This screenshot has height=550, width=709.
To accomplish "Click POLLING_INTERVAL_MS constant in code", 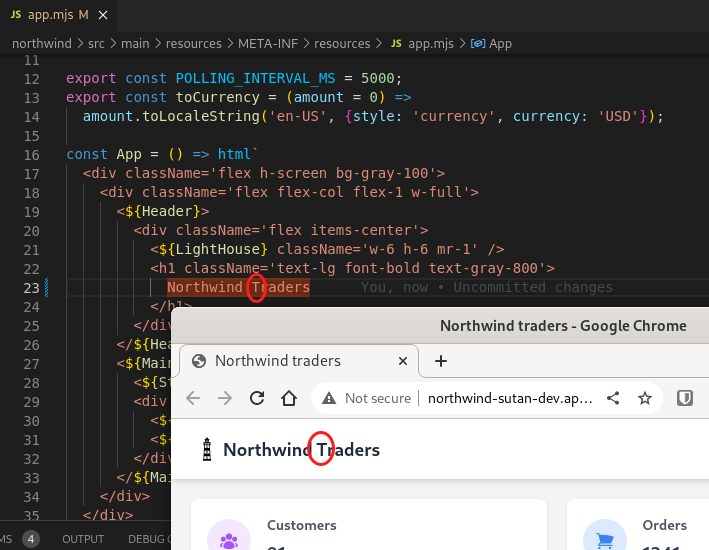I will tap(255, 78).
